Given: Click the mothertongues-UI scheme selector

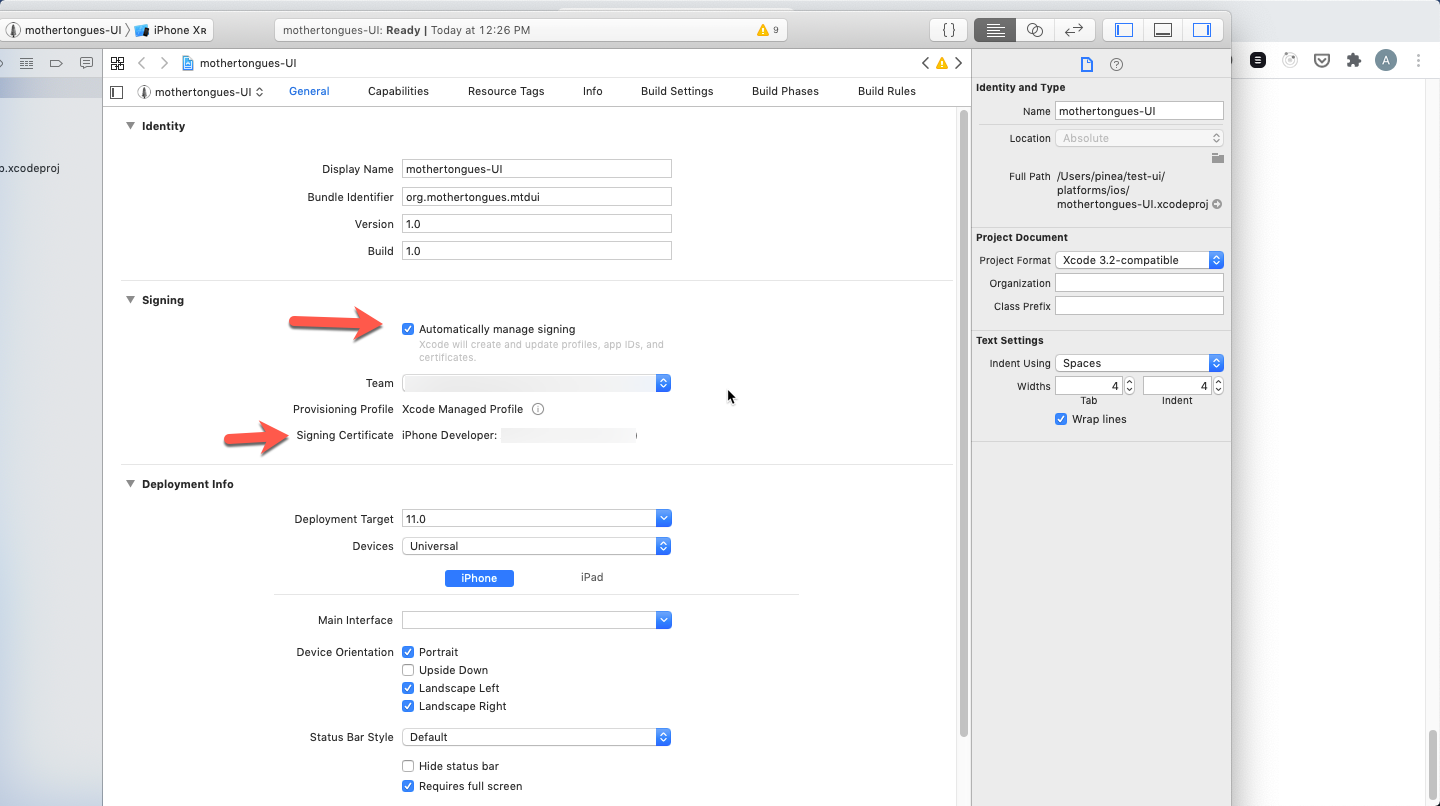Looking at the screenshot, I should tap(64, 30).
